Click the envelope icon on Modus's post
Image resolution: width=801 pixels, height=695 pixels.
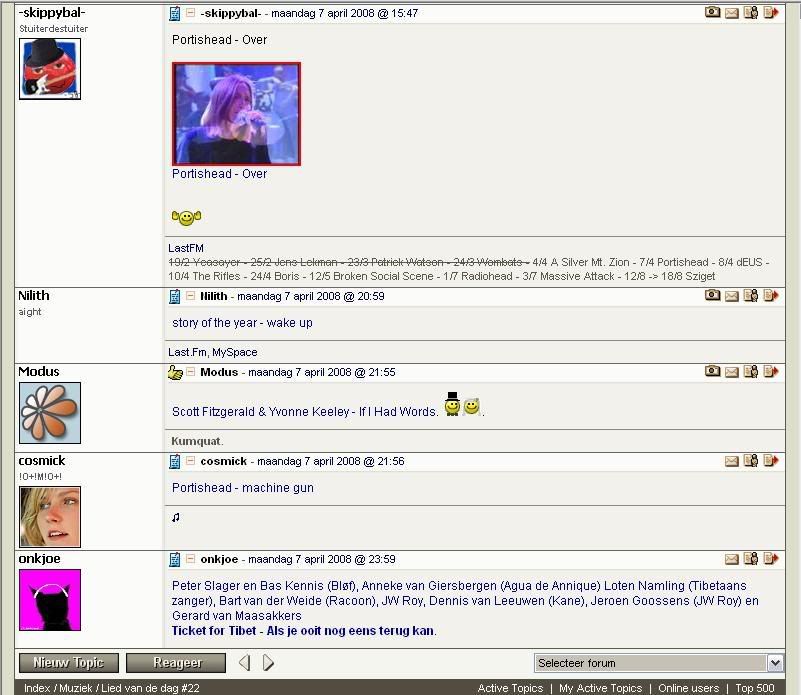click(x=732, y=372)
